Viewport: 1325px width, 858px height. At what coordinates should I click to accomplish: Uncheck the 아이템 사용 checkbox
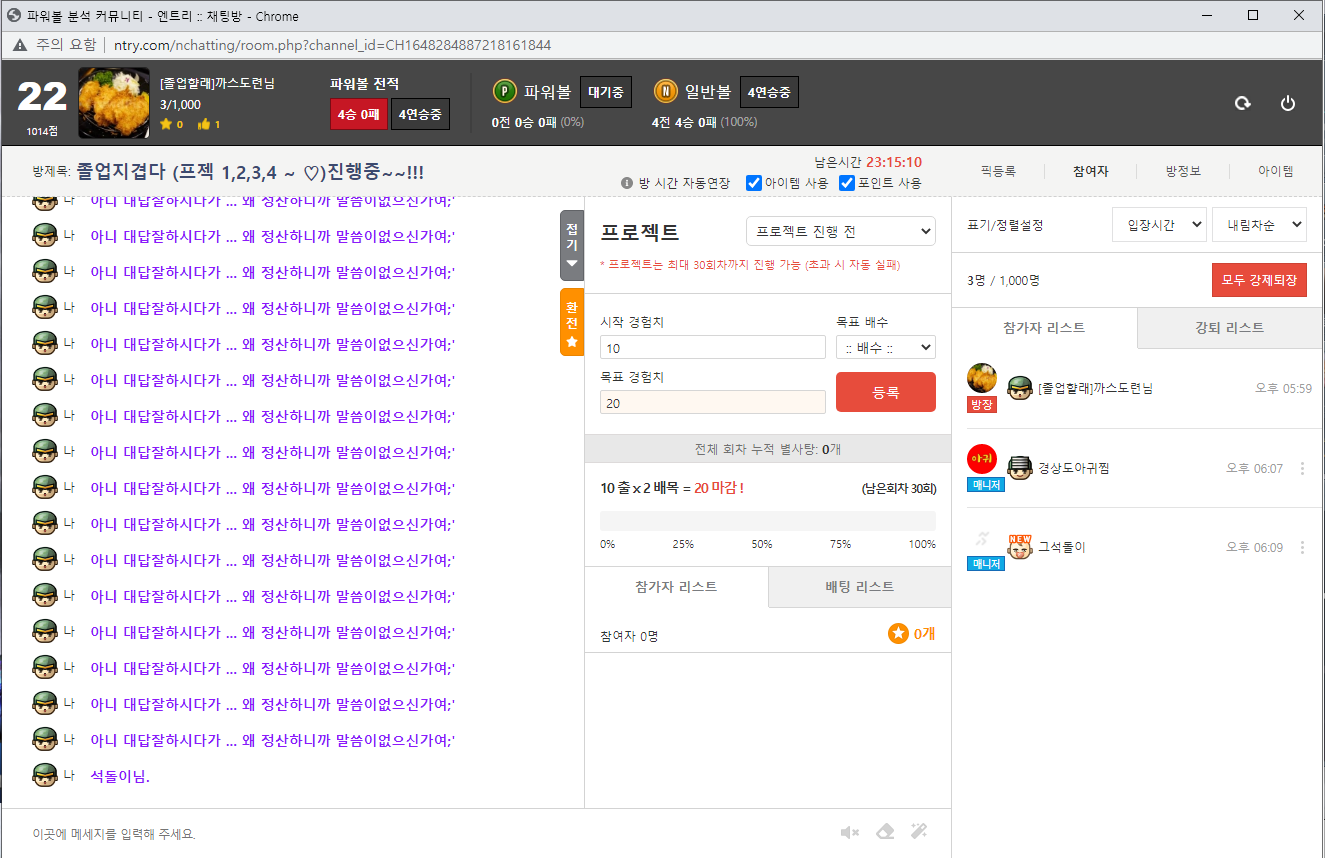click(x=754, y=183)
